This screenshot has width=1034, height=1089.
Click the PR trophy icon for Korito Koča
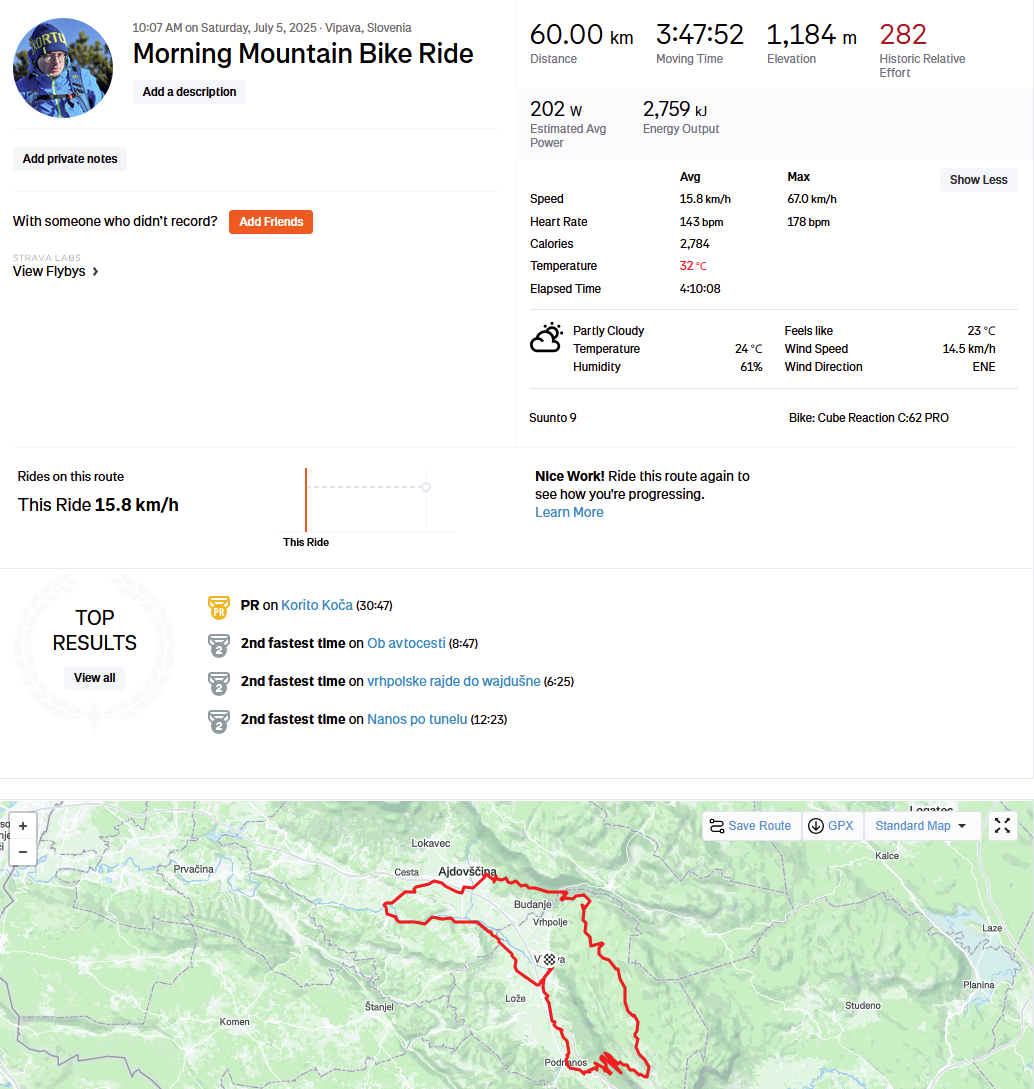pos(219,606)
